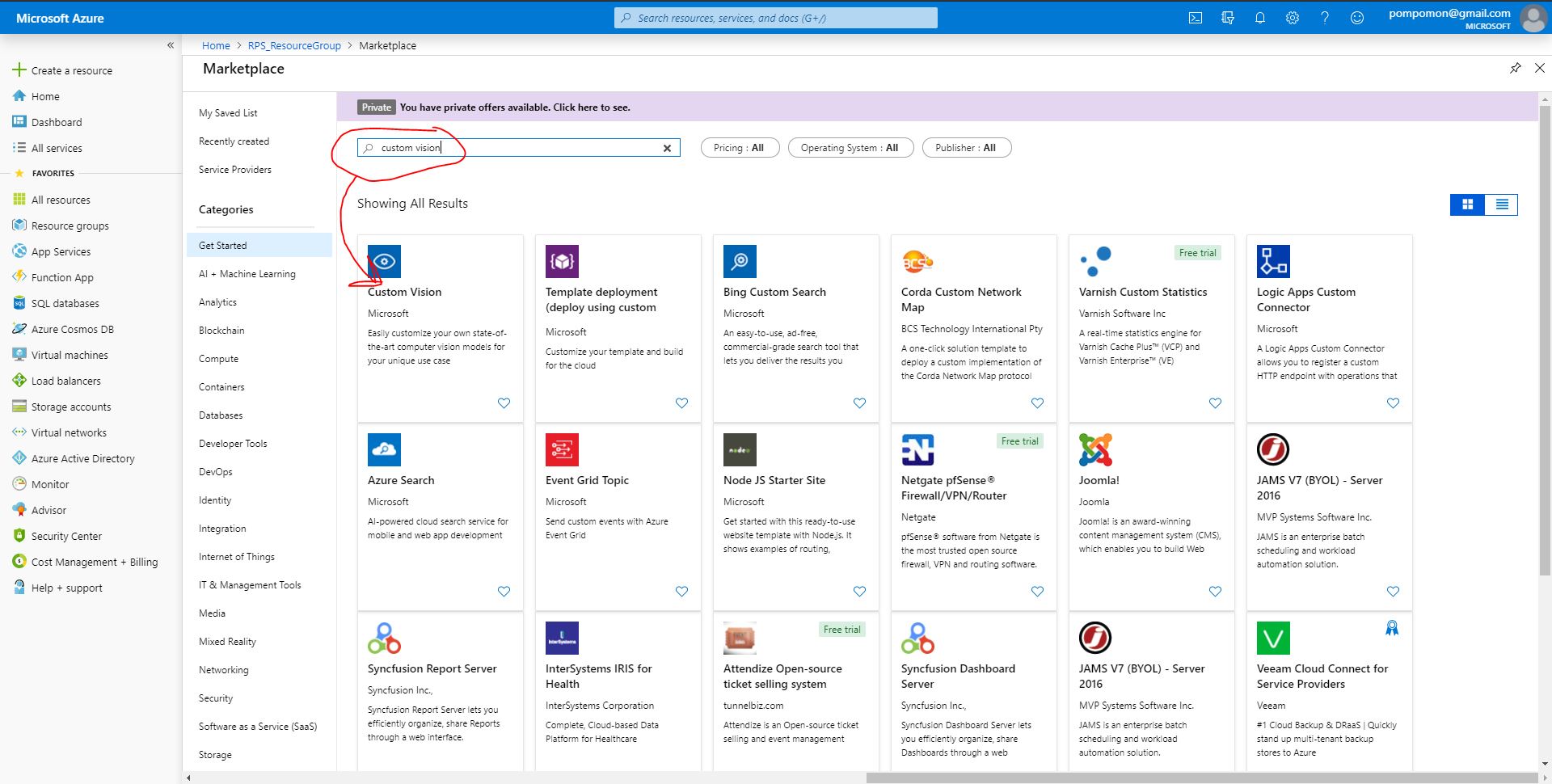Open the Veeam Cloud Connect icon
1552x784 pixels.
[1273, 638]
